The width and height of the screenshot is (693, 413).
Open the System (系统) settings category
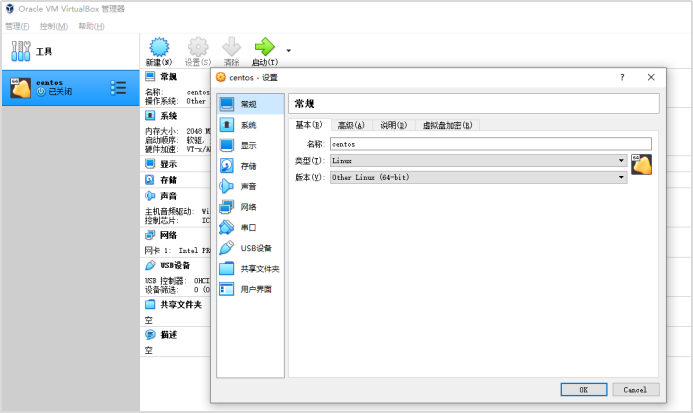pyautogui.click(x=251, y=125)
